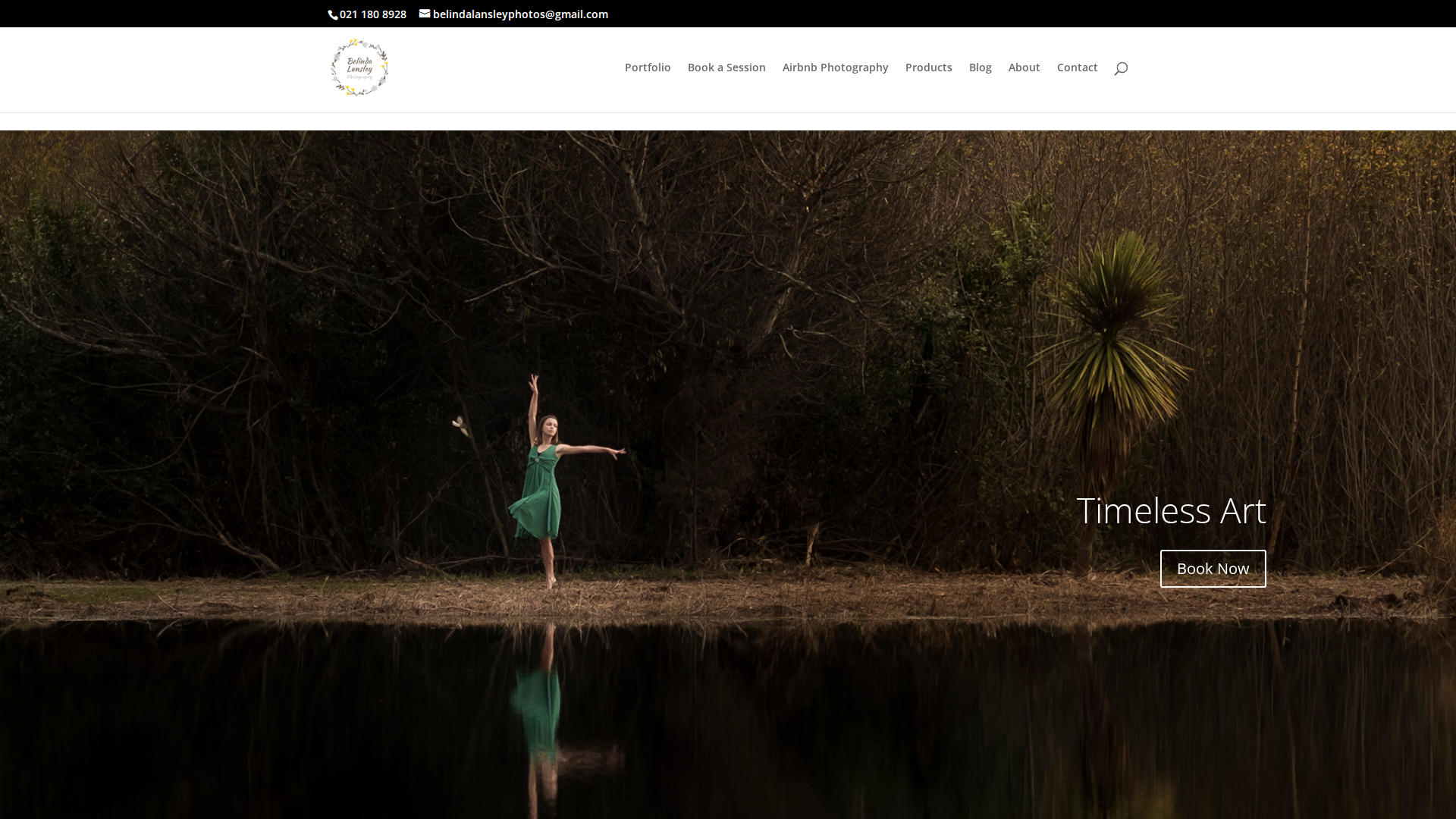
Task: Click the hero slide background image
Action: 227,303
